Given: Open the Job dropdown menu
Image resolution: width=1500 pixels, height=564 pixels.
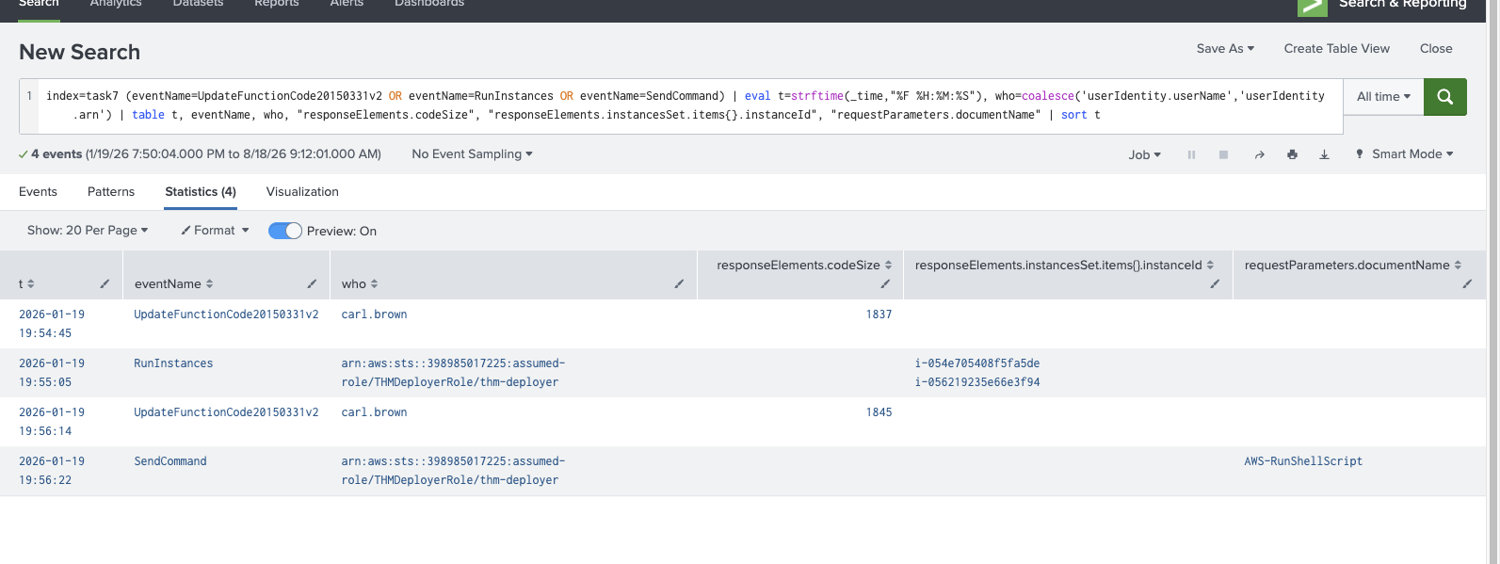Looking at the screenshot, I should click(x=1144, y=155).
